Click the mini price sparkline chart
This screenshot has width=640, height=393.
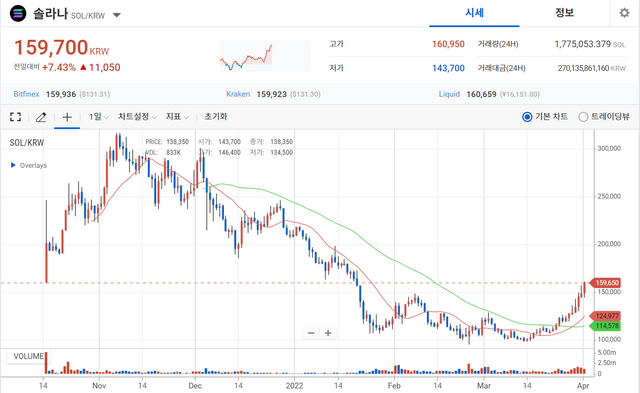(264, 56)
